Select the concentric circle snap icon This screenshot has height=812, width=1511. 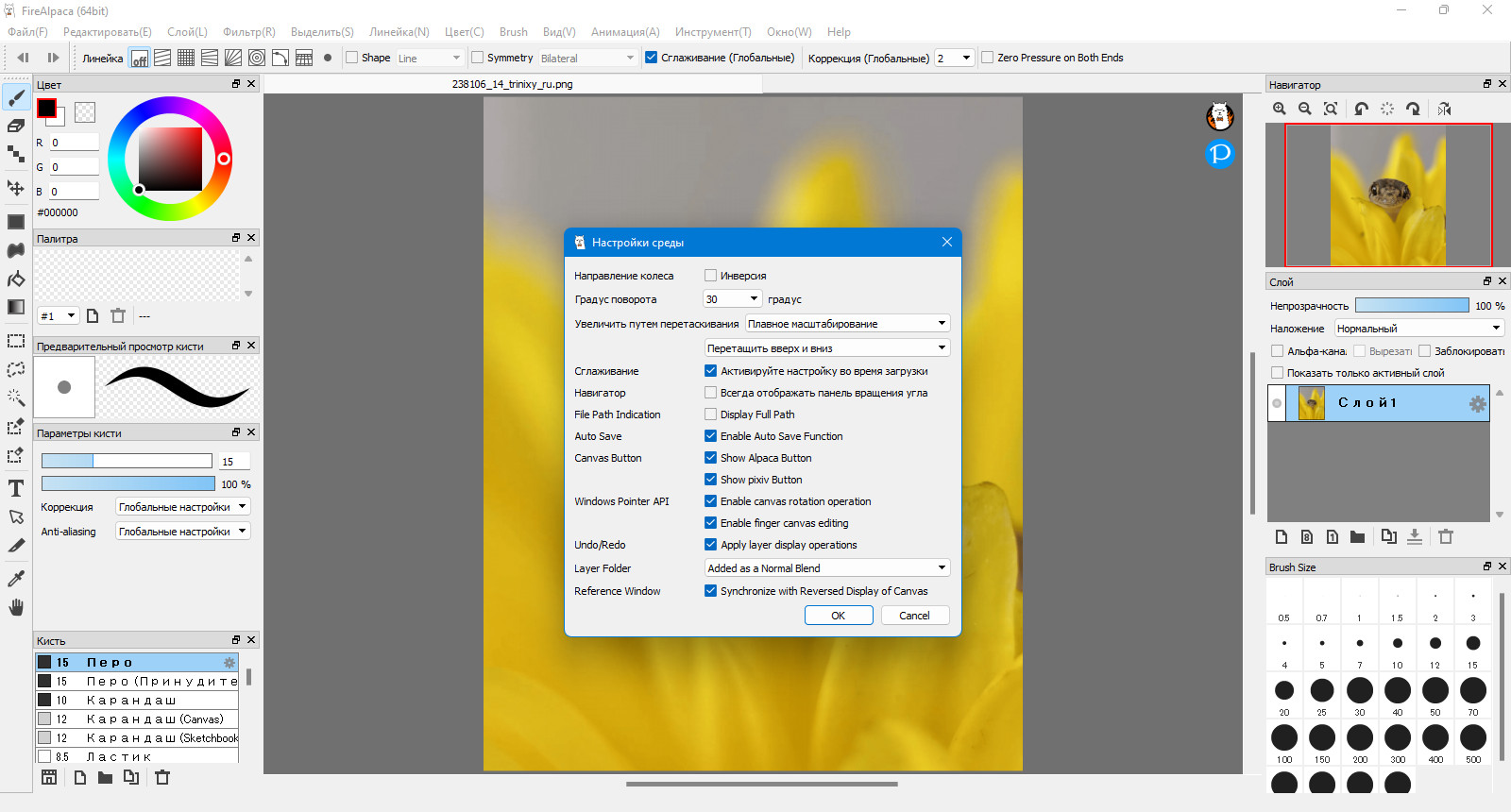[x=257, y=58]
